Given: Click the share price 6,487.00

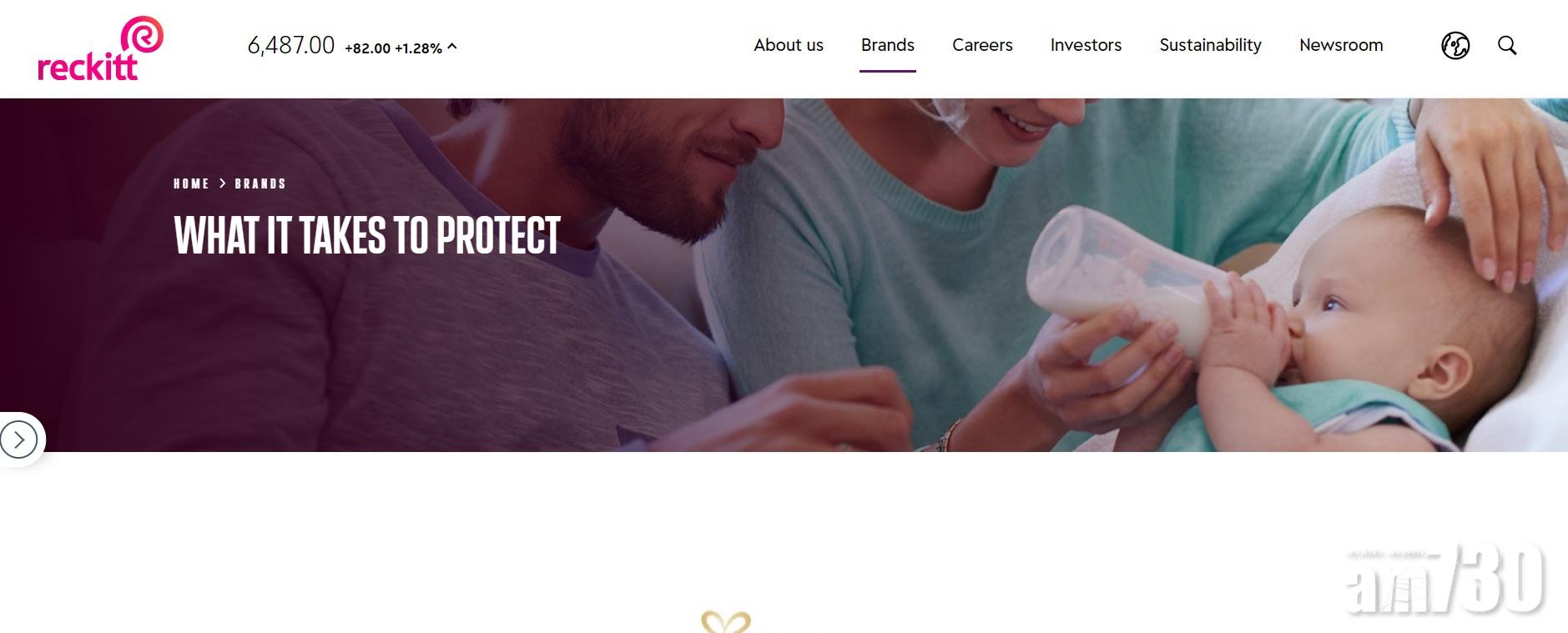Looking at the screenshot, I should point(291,45).
